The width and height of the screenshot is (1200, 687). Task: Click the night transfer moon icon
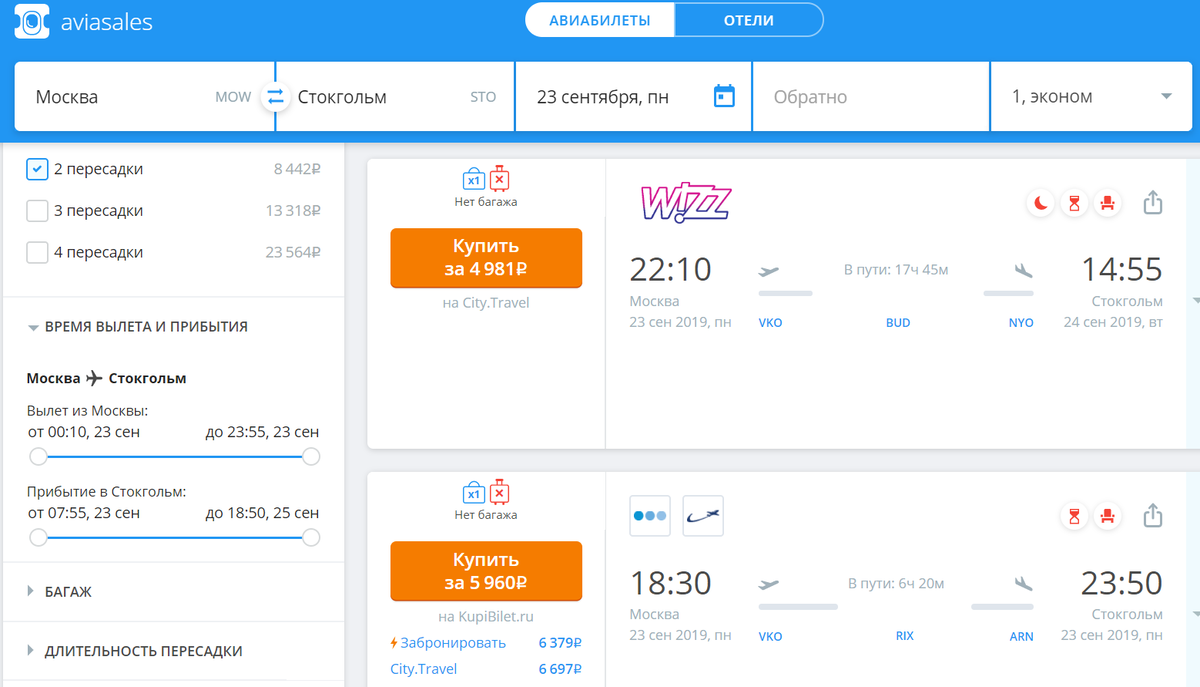click(x=1041, y=203)
